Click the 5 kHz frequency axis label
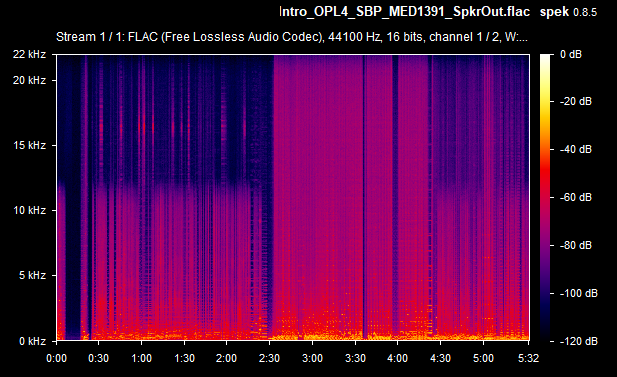617x377 pixels. 32,275
